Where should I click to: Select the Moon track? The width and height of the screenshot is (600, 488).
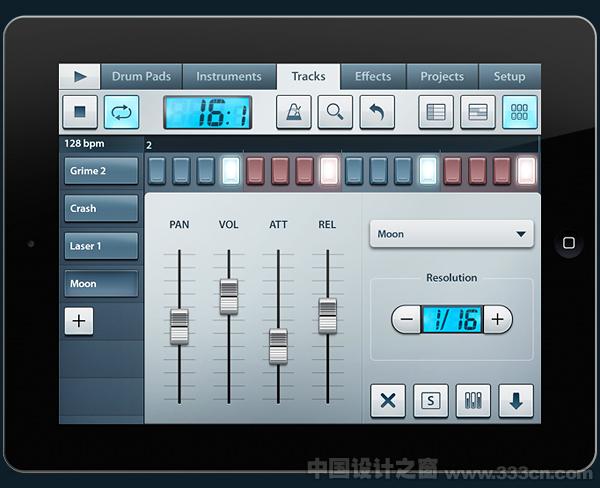point(101,284)
